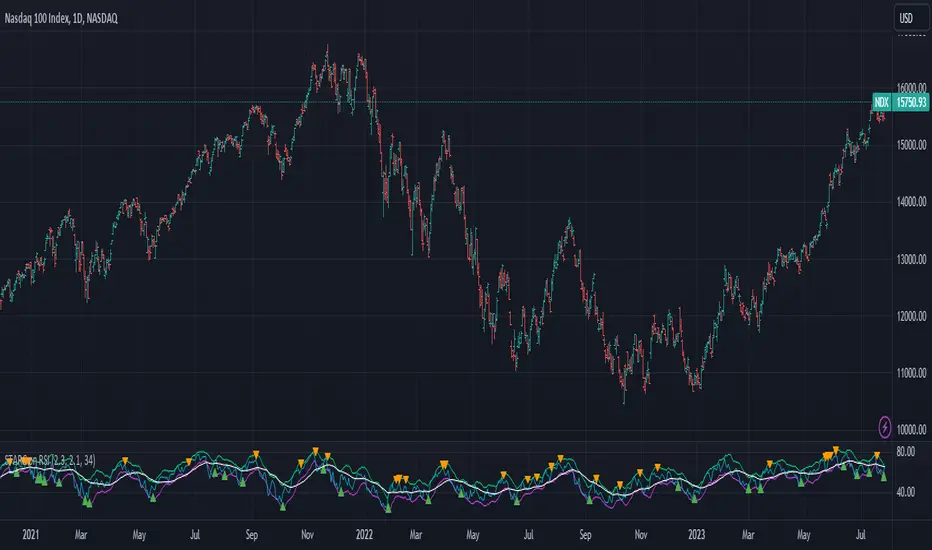Click the 40.00 level on indicator scale
This screenshot has height=550, width=932.
pyautogui.click(x=908, y=492)
